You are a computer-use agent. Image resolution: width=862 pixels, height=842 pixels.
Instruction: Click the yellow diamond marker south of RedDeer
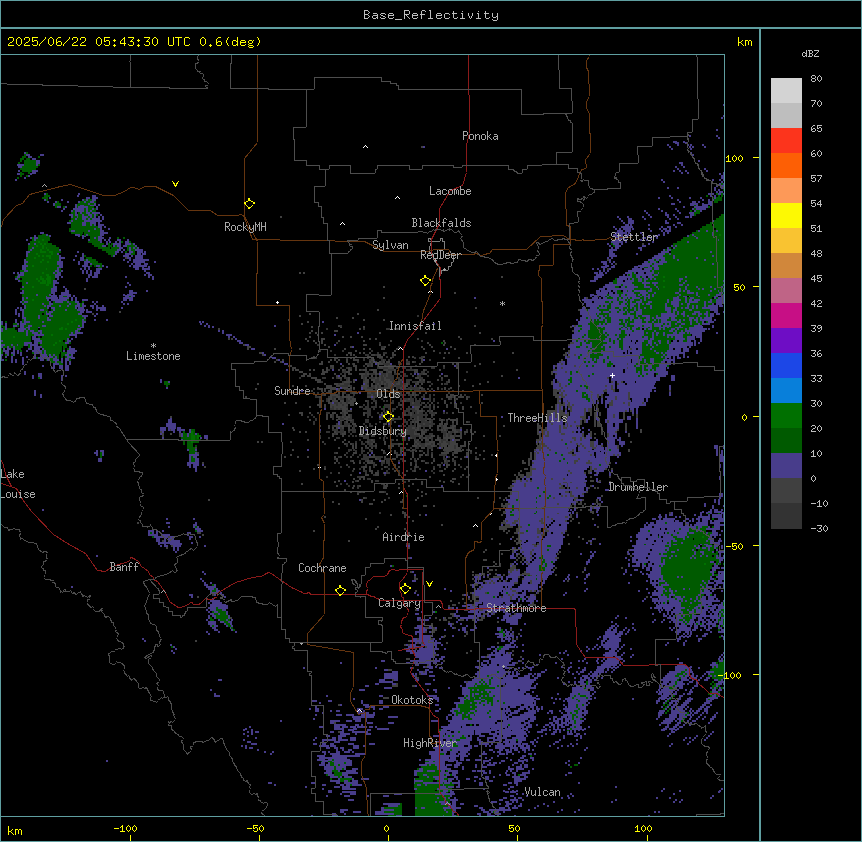coord(425,281)
